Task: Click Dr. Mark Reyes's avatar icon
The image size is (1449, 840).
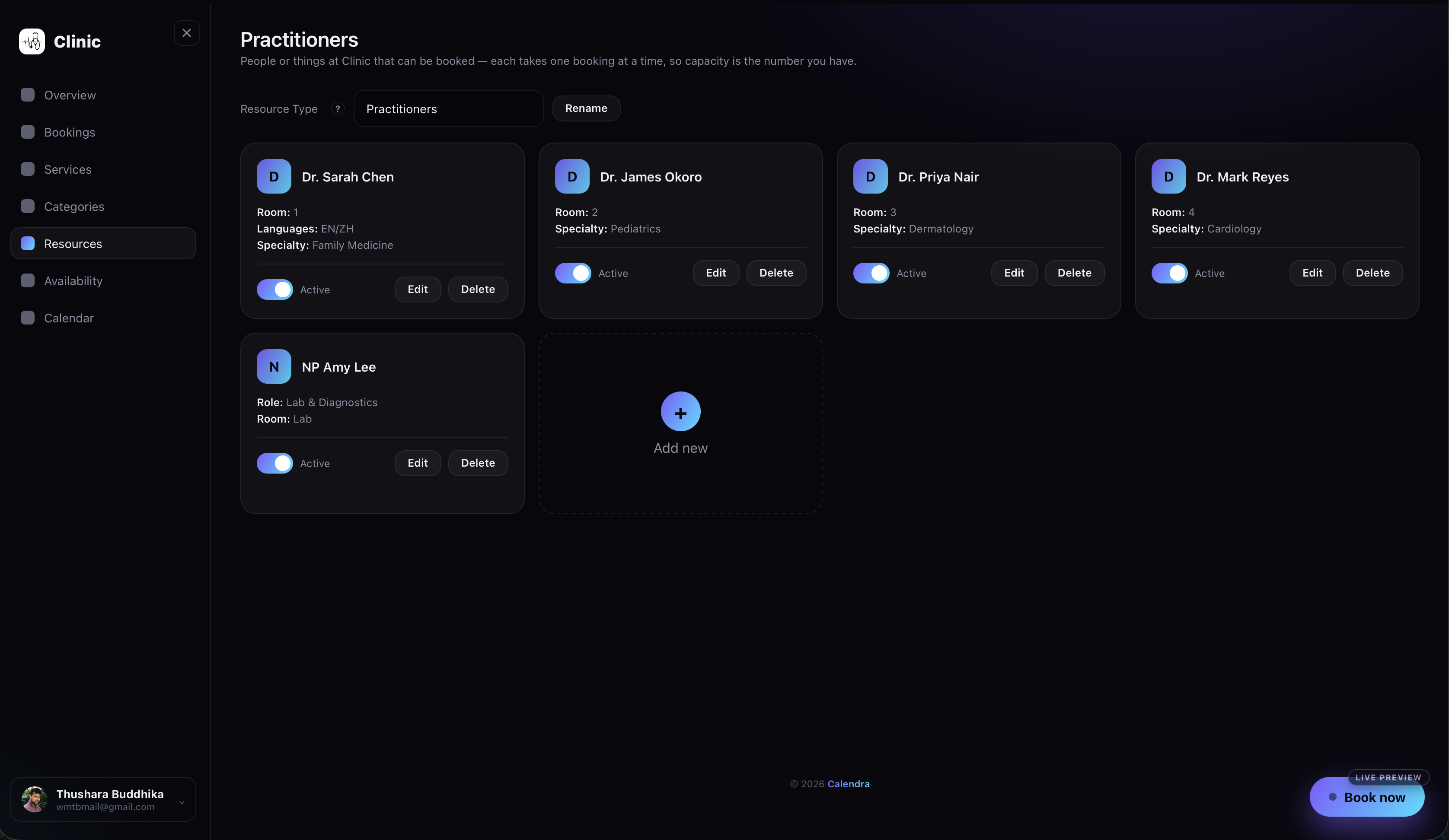Action: click(x=1168, y=176)
